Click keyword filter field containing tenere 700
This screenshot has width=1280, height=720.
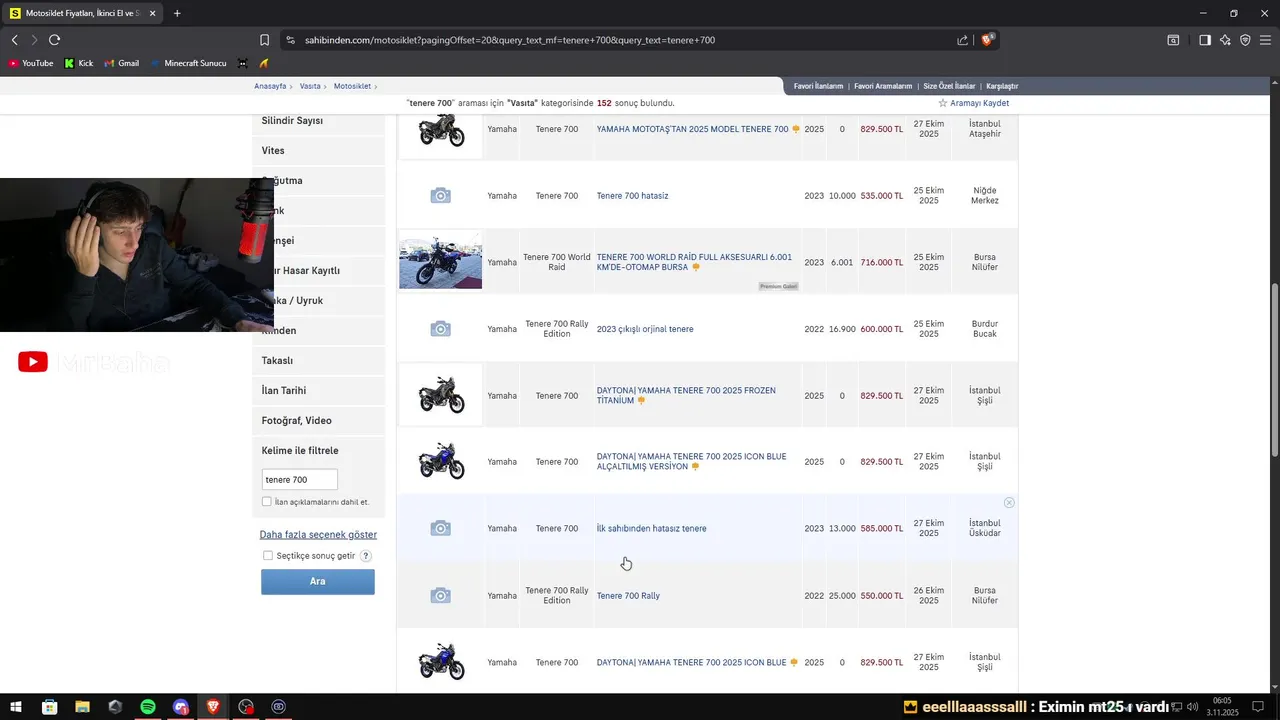tap(299, 480)
